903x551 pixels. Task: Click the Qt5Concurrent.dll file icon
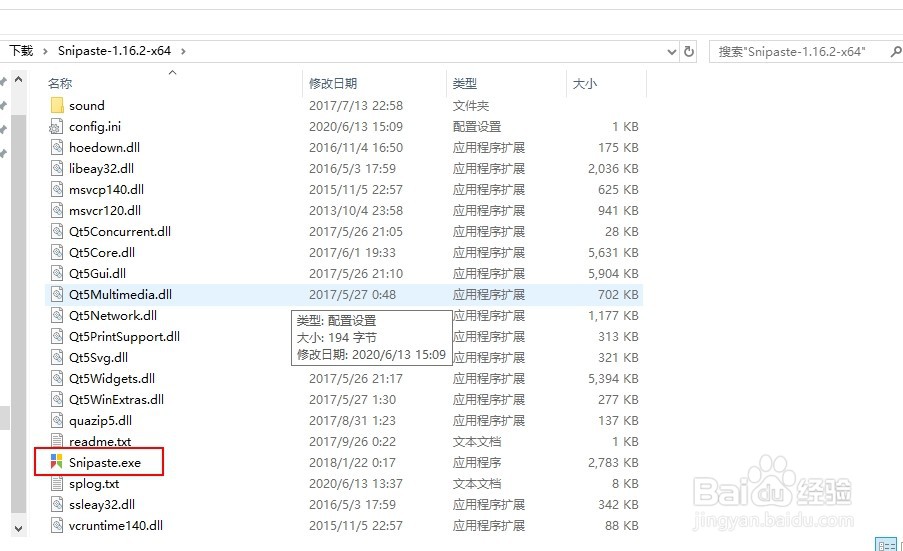(56, 231)
